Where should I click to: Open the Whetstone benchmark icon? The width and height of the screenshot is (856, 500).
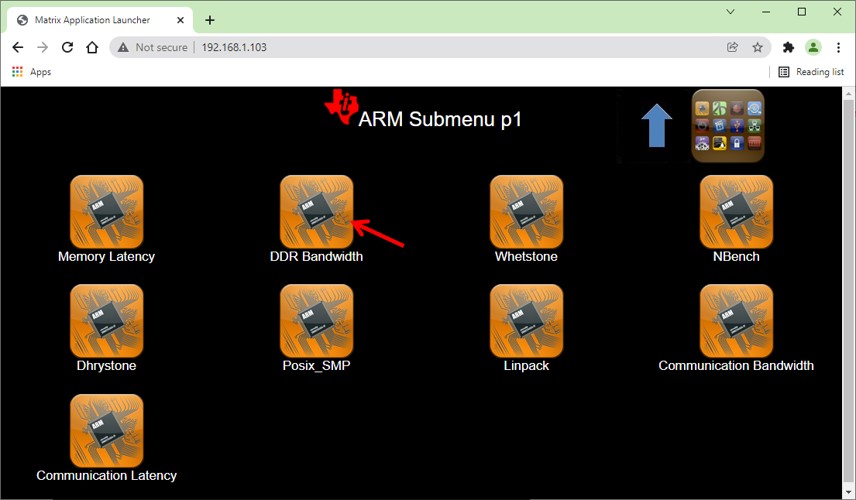(x=526, y=212)
